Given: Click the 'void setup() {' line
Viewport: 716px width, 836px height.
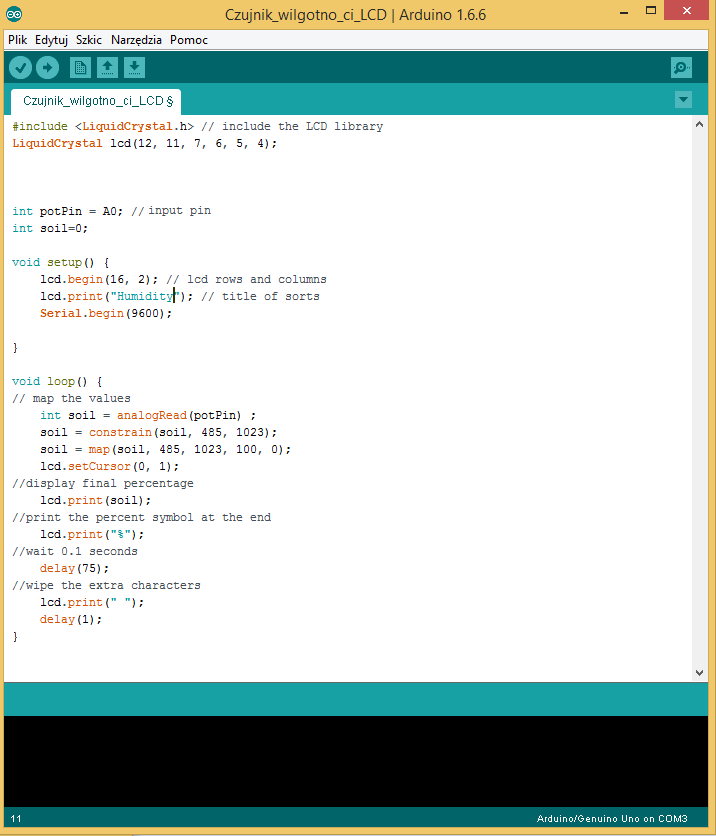Looking at the screenshot, I should (x=61, y=262).
